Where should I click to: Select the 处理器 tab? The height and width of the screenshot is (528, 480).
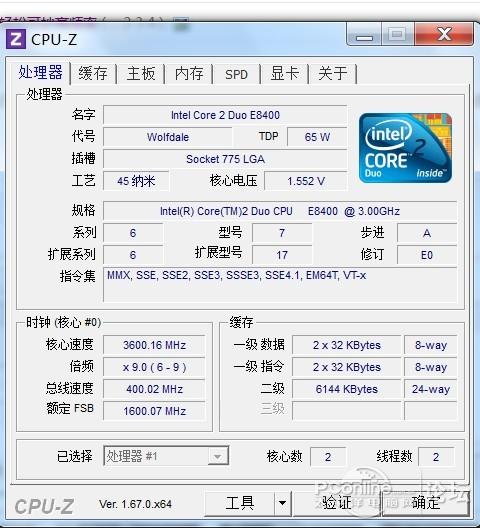(x=40, y=72)
